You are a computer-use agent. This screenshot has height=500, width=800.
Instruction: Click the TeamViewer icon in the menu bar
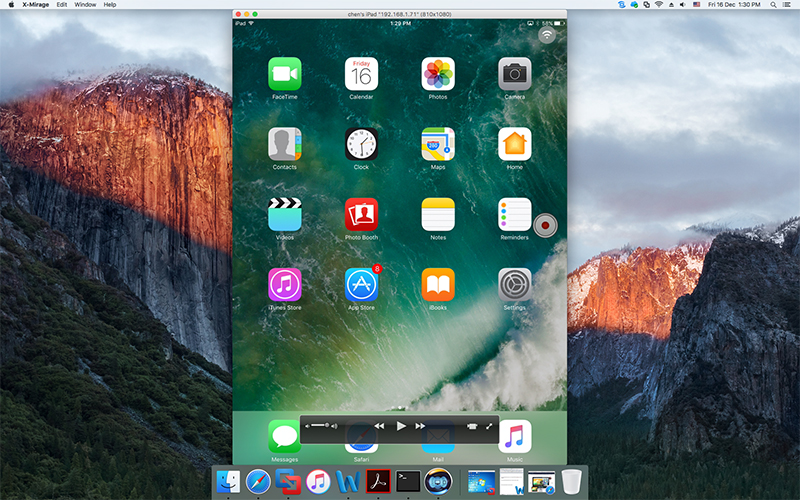[621, 5]
